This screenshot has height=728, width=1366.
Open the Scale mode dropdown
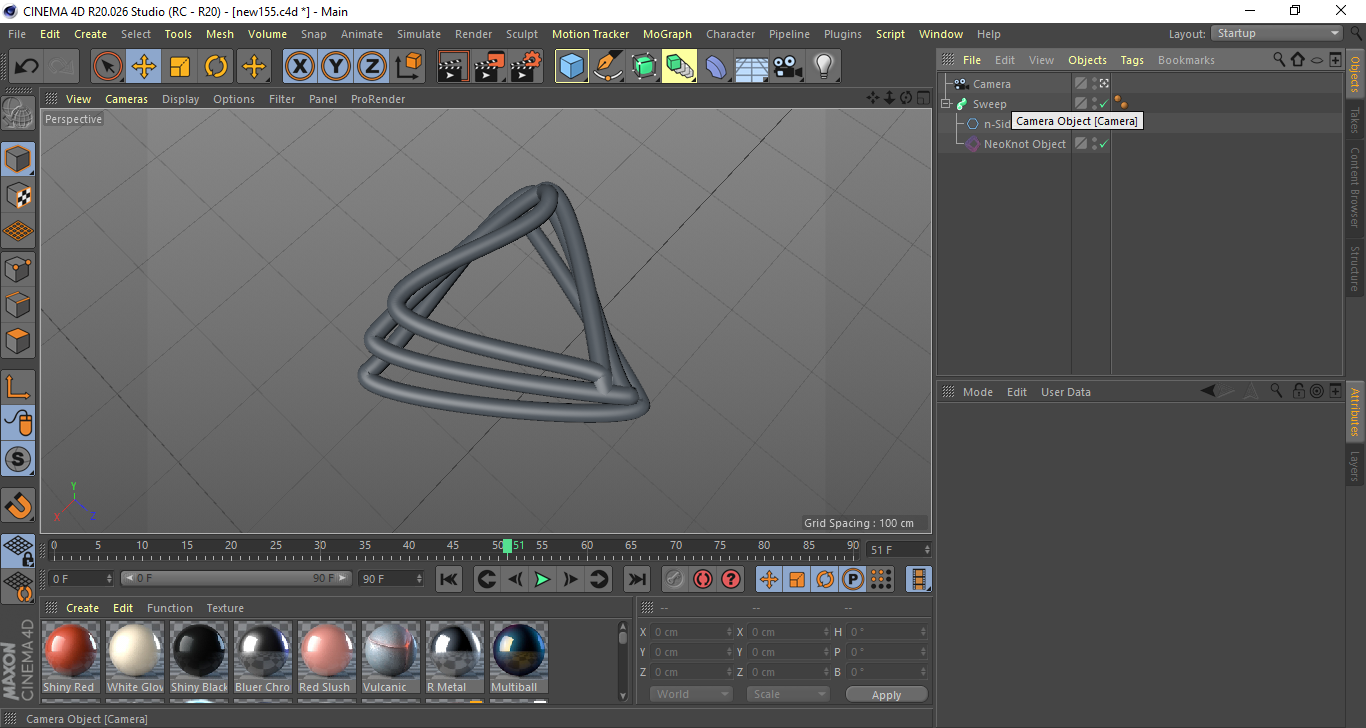(x=789, y=694)
